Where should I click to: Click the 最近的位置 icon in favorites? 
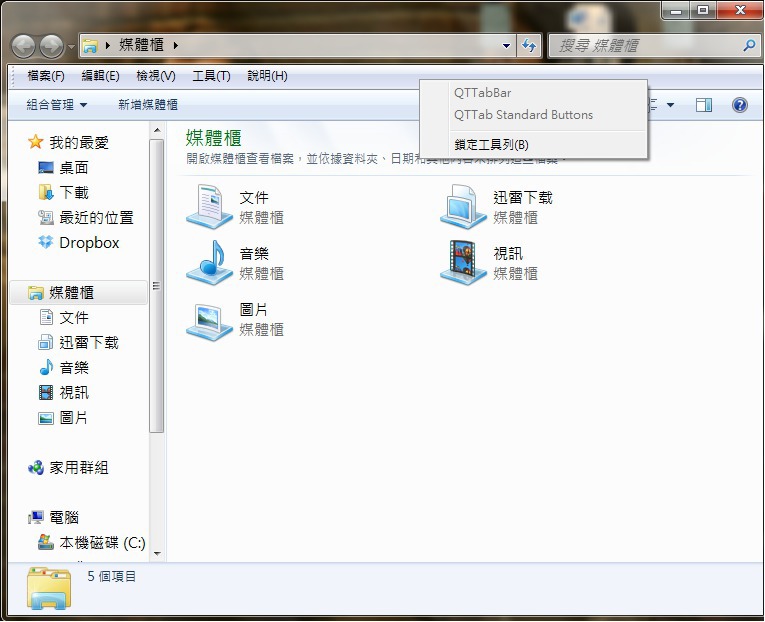pos(46,218)
